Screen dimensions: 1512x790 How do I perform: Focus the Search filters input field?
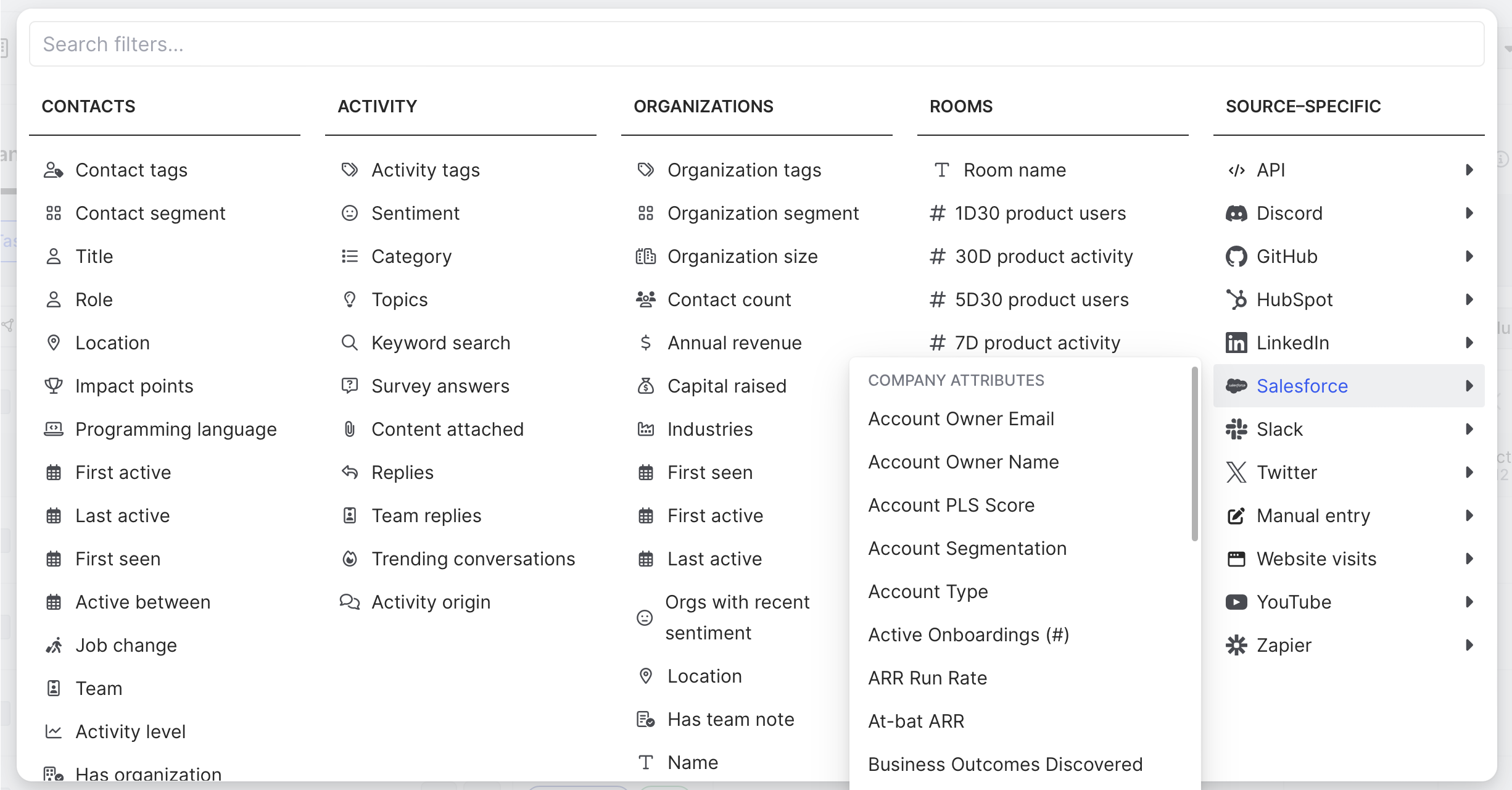pos(756,44)
